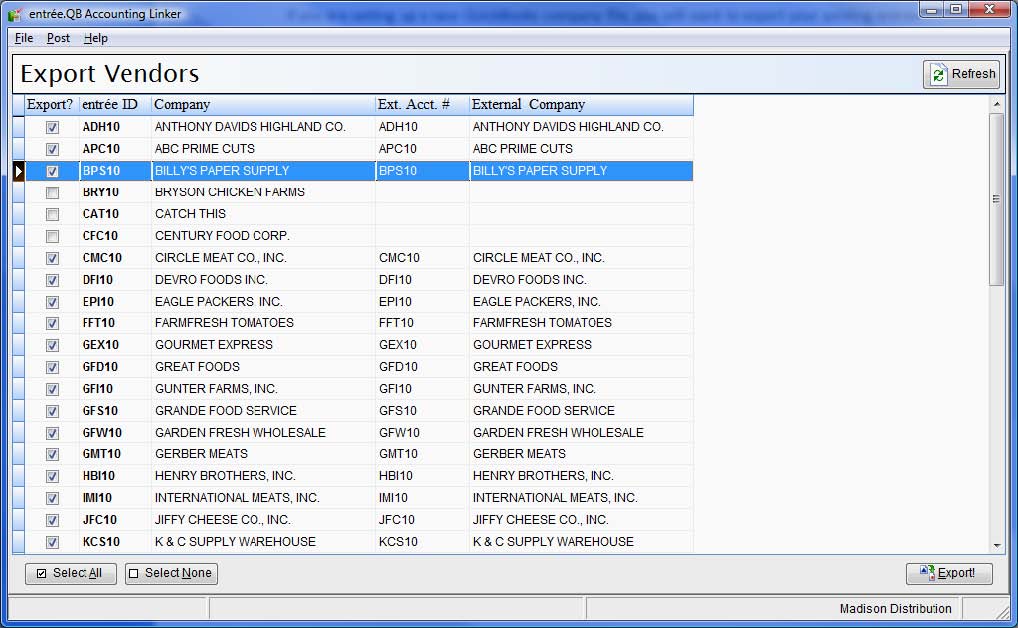This screenshot has width=1018, height=628.
Task: Click the checked-box icon on Select All
Action: (40, 573)
